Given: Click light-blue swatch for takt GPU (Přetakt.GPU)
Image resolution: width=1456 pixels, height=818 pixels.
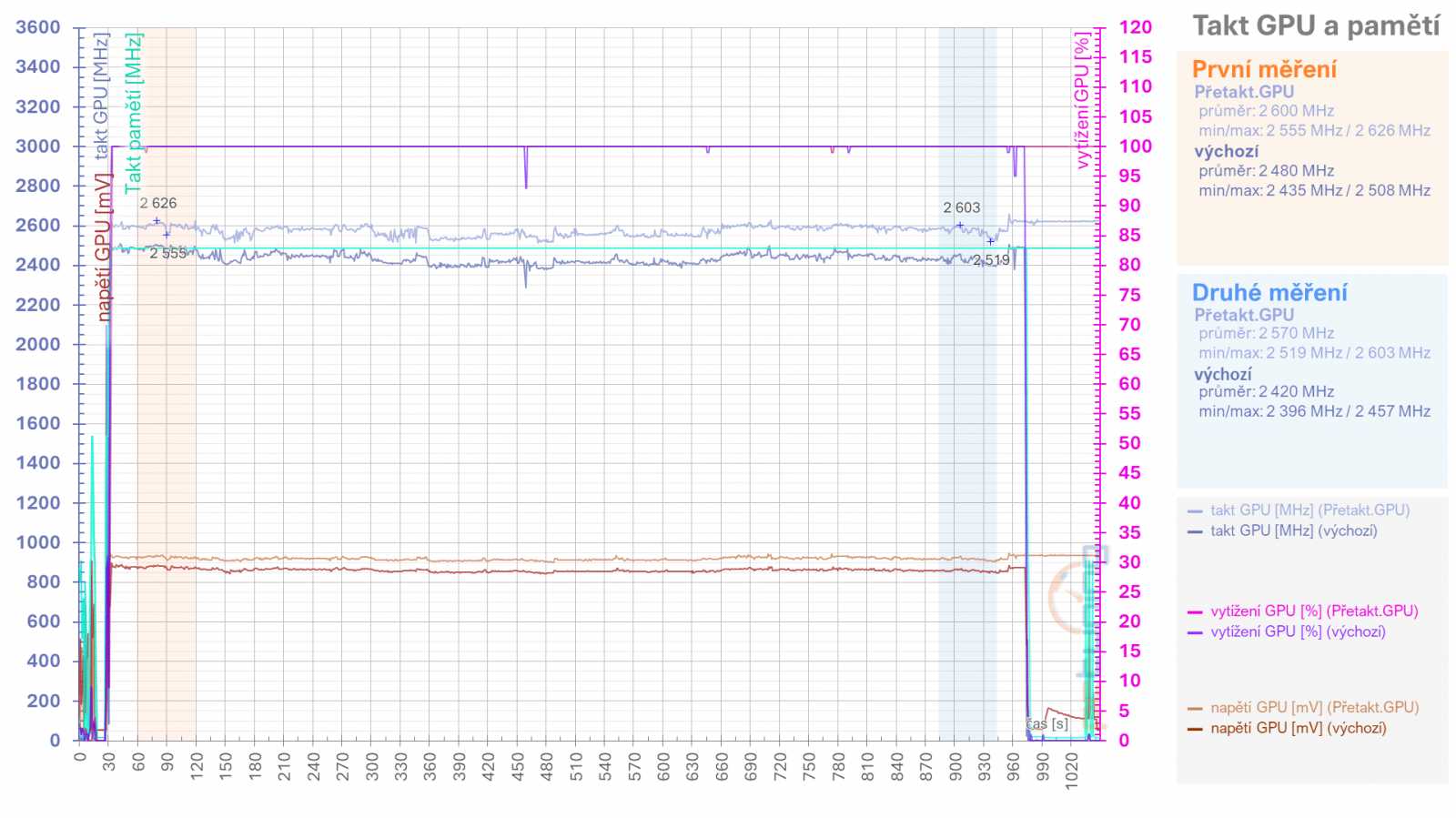Looking at the screenshot, I should pos(1195,511).
